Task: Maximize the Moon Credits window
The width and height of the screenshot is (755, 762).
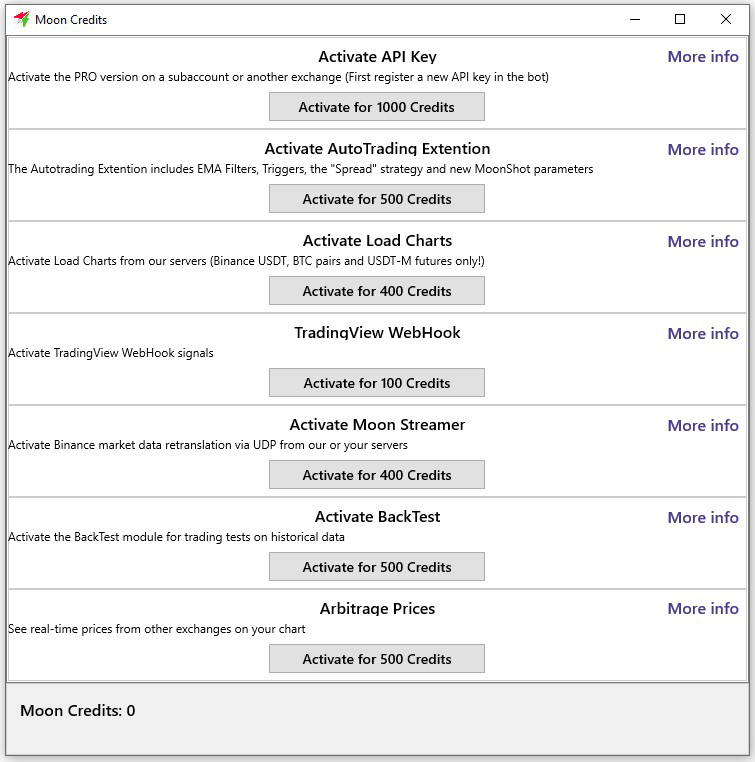Action: coord(680,19)
